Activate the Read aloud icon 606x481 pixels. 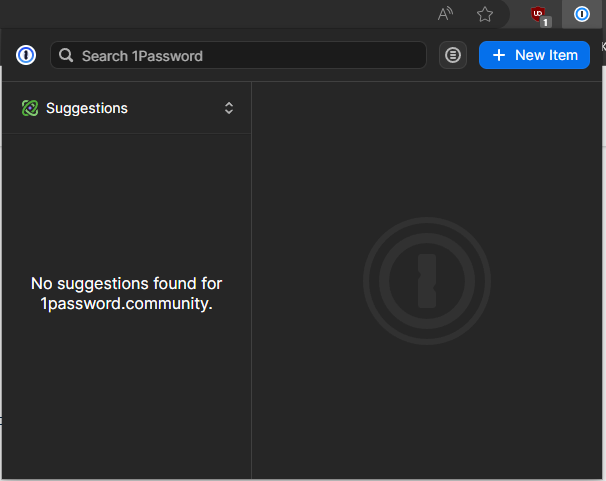click(445, 14)
